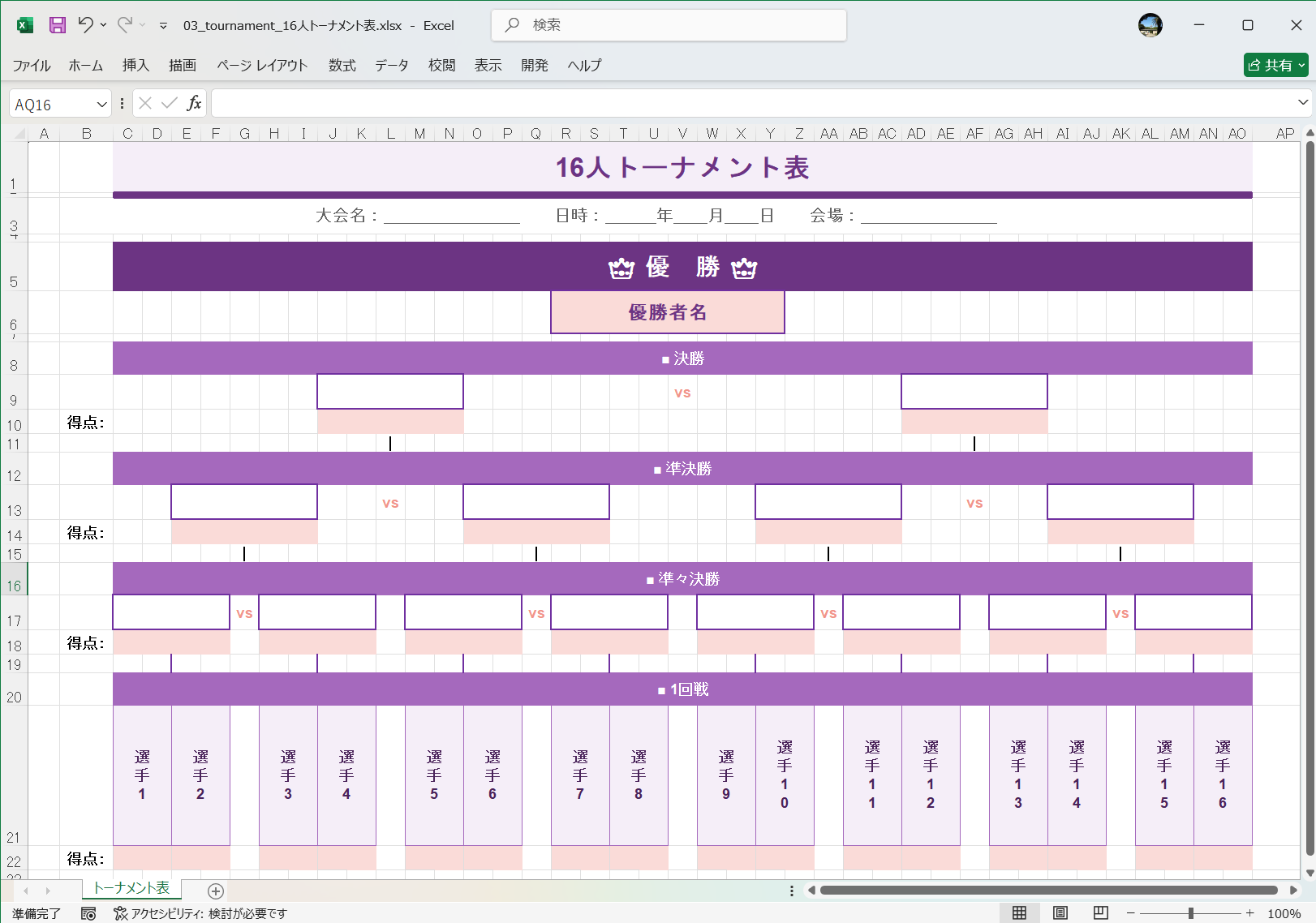Click the Redo icon
This screenshot has width=1316, height=923.
click(x=123, y=25)
